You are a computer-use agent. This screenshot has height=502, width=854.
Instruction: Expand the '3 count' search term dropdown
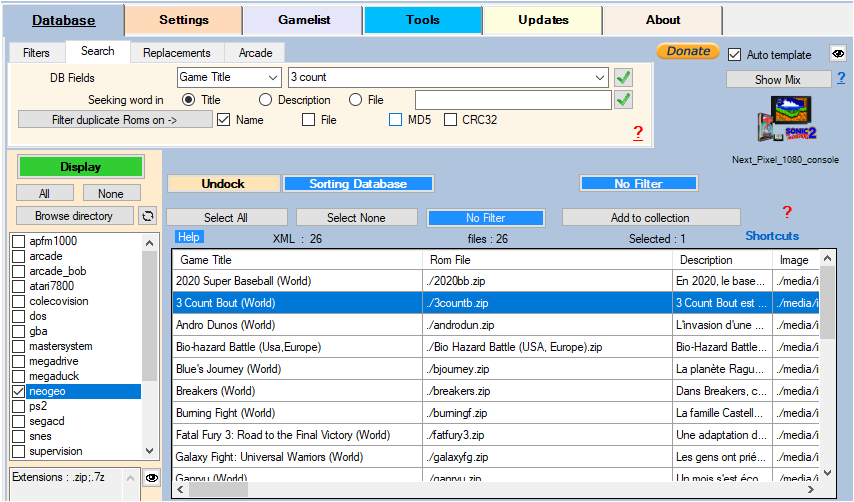point(599,77)
